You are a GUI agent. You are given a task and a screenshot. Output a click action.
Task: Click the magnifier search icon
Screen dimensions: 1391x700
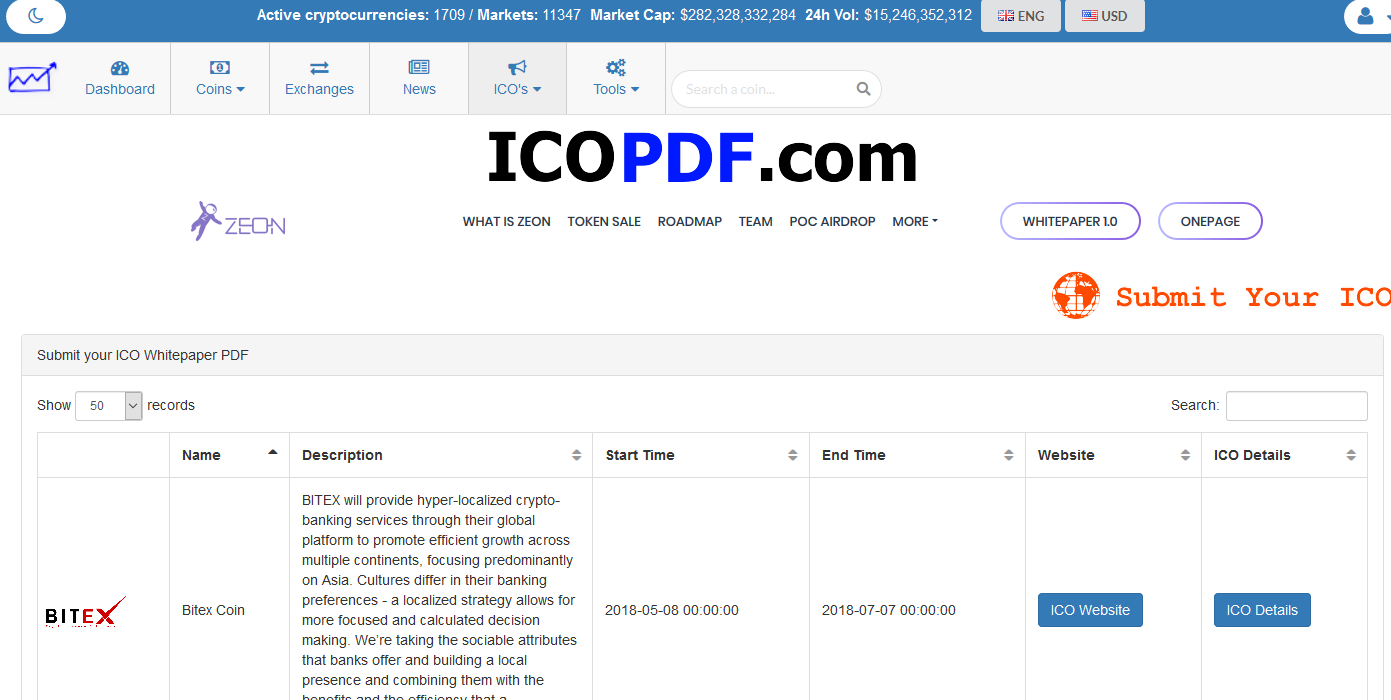click(863, 89)
